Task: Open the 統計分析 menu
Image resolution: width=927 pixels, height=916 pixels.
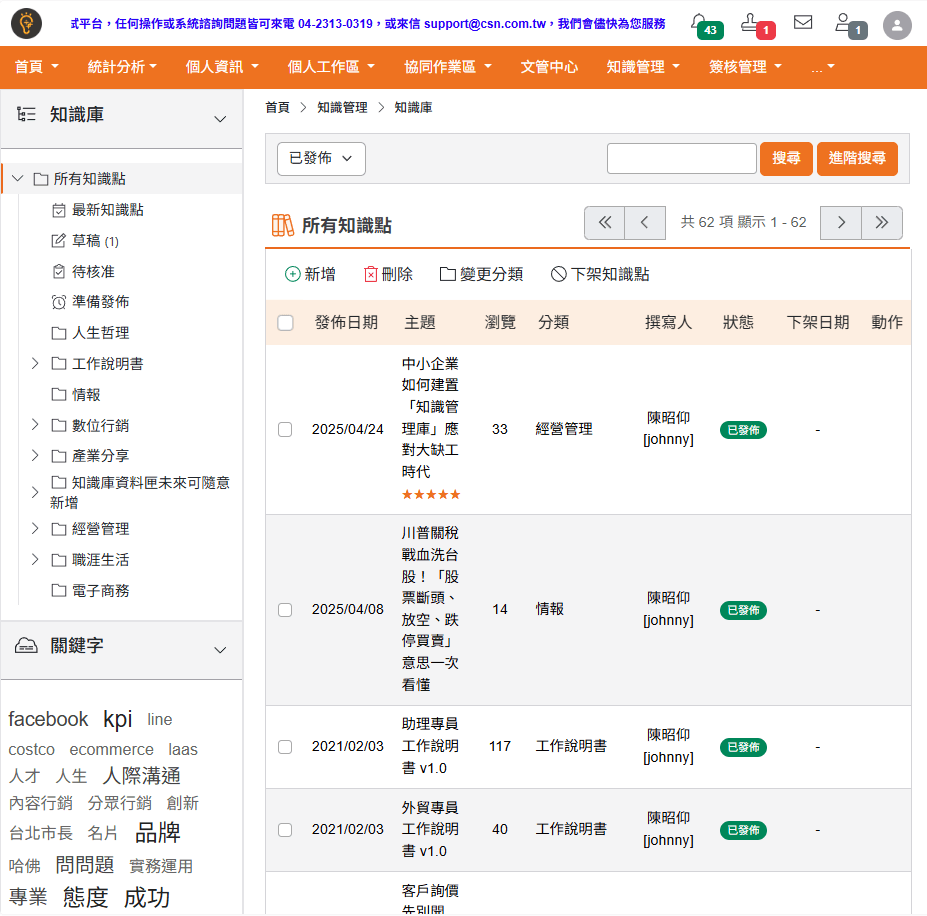Action: pyautogui.click(x=122, y=67)
